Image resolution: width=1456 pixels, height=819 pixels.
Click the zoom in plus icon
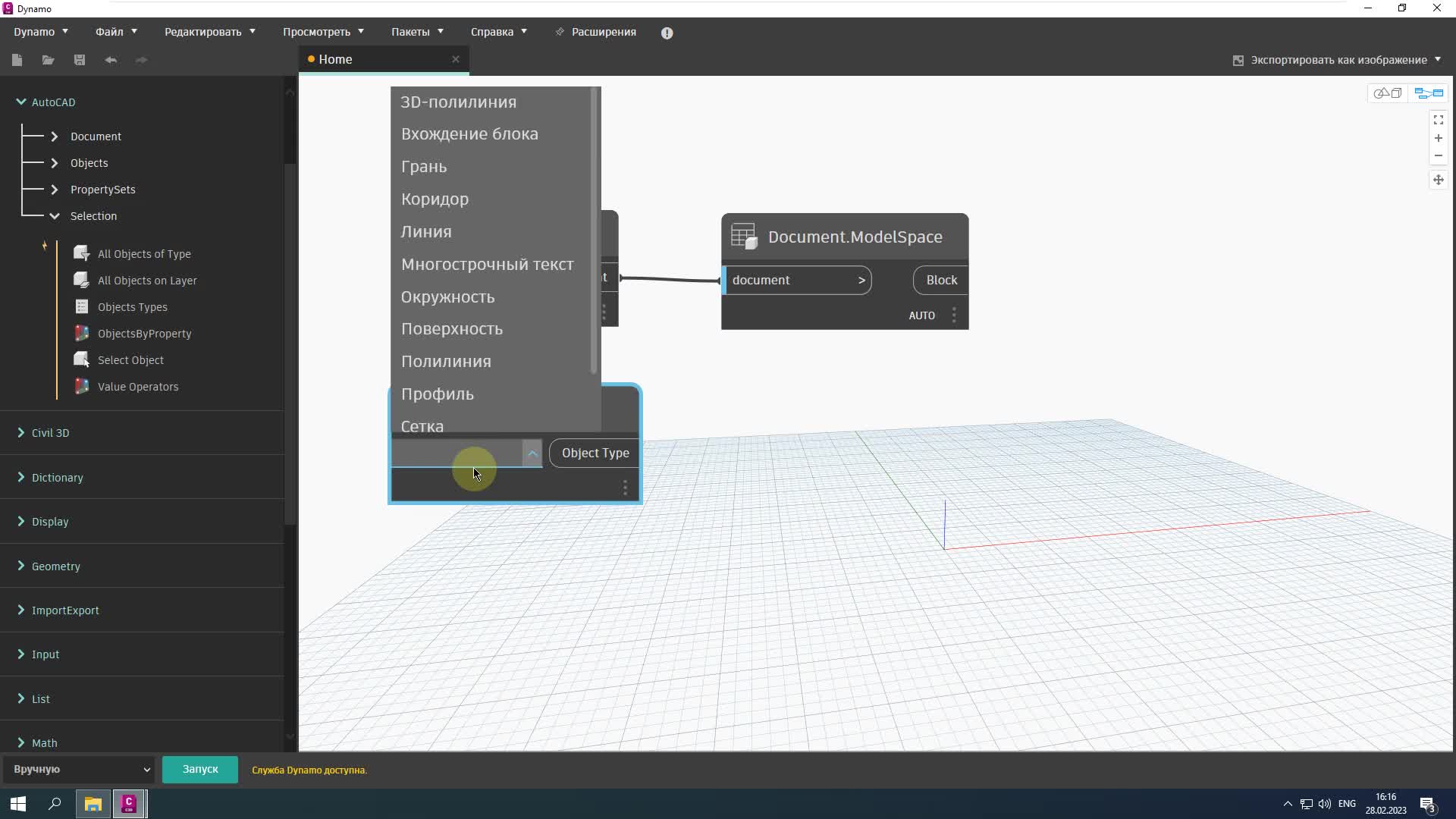coord(1438,138)
